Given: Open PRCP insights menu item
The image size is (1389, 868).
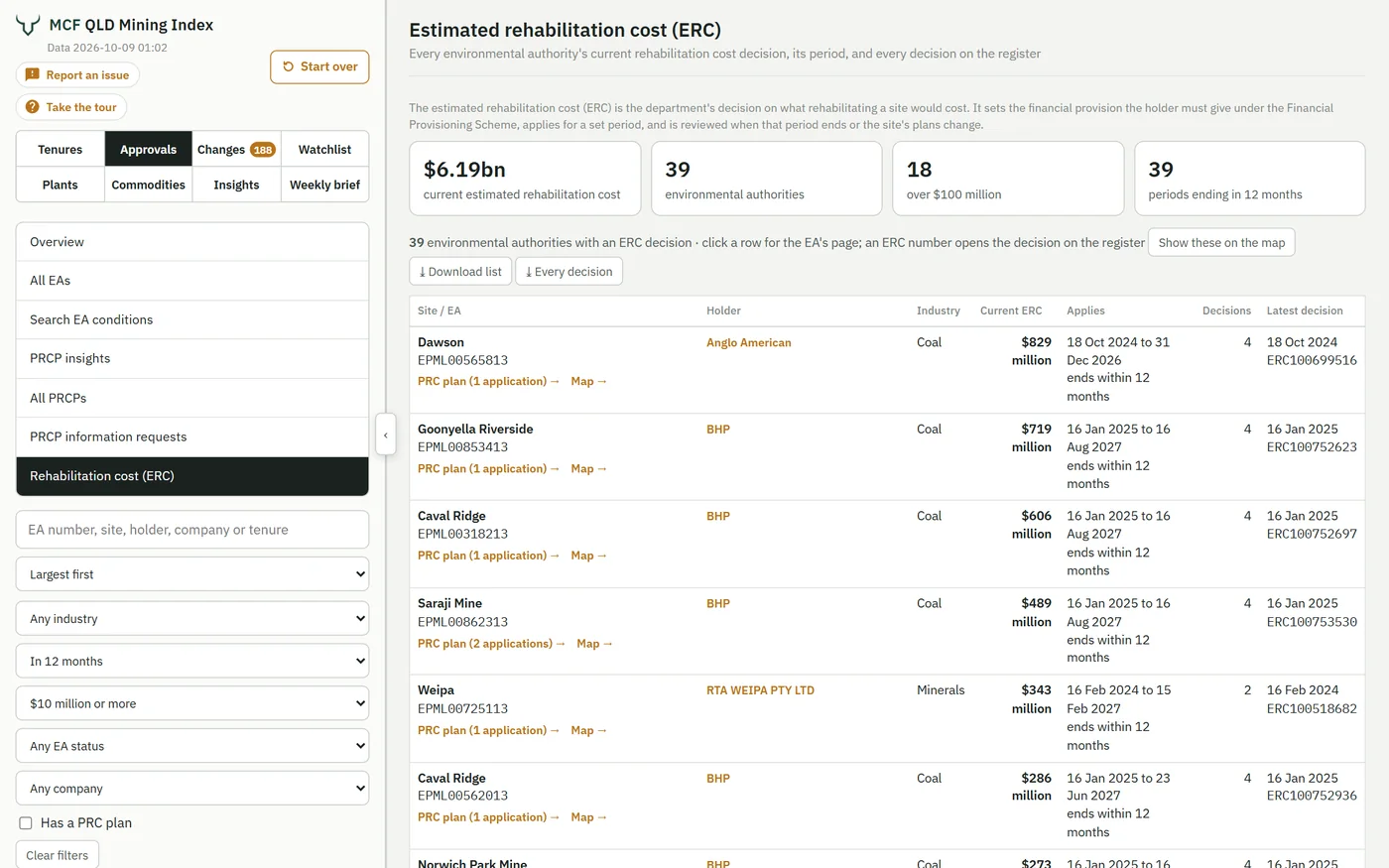Looking at the screenshot, I should [x=192, y=358].
